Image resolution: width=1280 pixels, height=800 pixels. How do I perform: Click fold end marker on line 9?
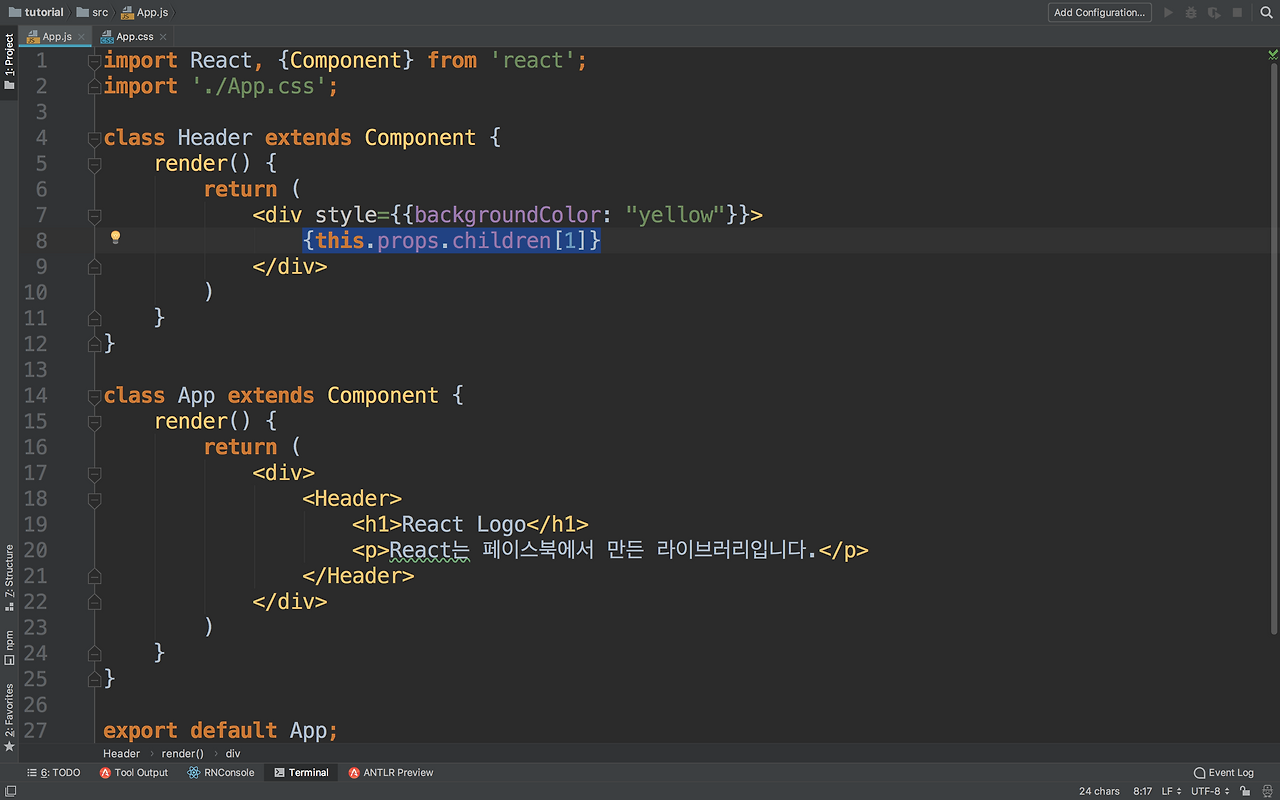point(94,267)
